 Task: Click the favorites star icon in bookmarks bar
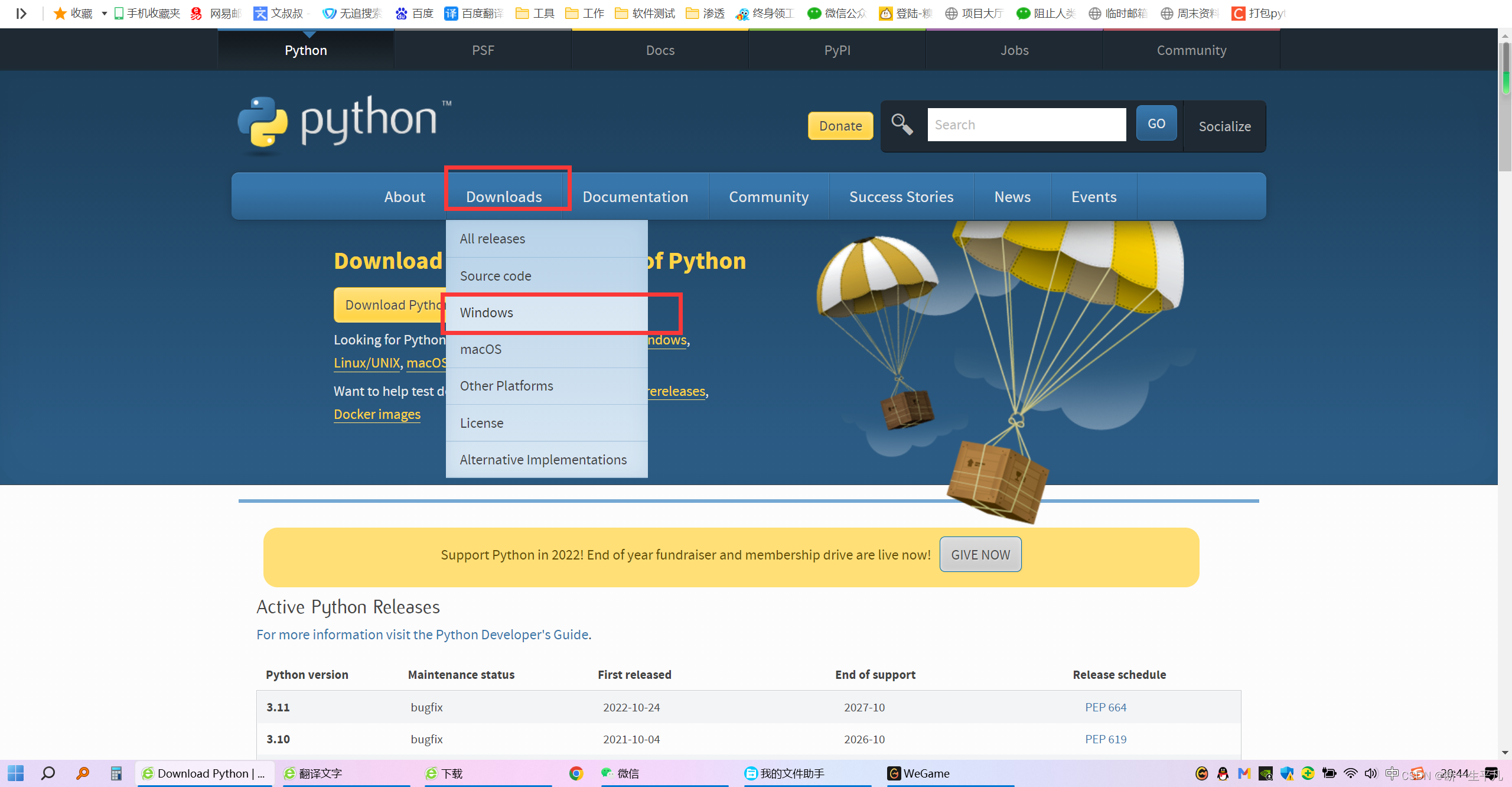point(60,13)
